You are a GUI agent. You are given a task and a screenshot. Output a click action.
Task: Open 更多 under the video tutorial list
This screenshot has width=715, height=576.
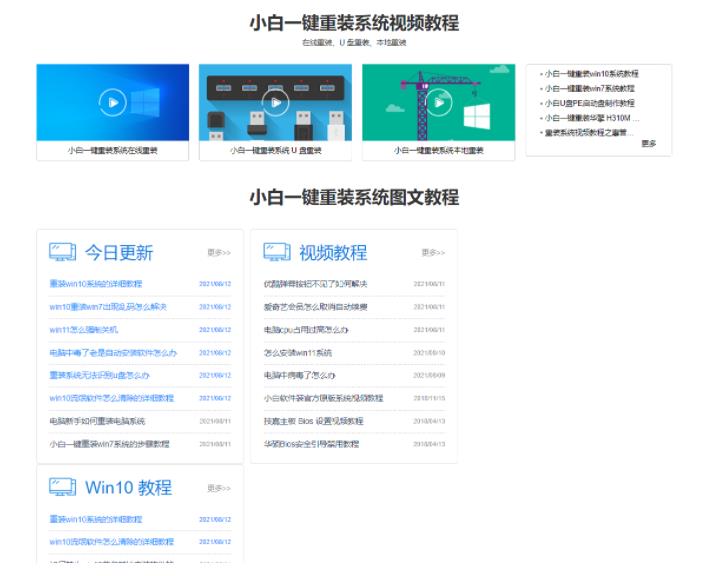coord(649,144)
